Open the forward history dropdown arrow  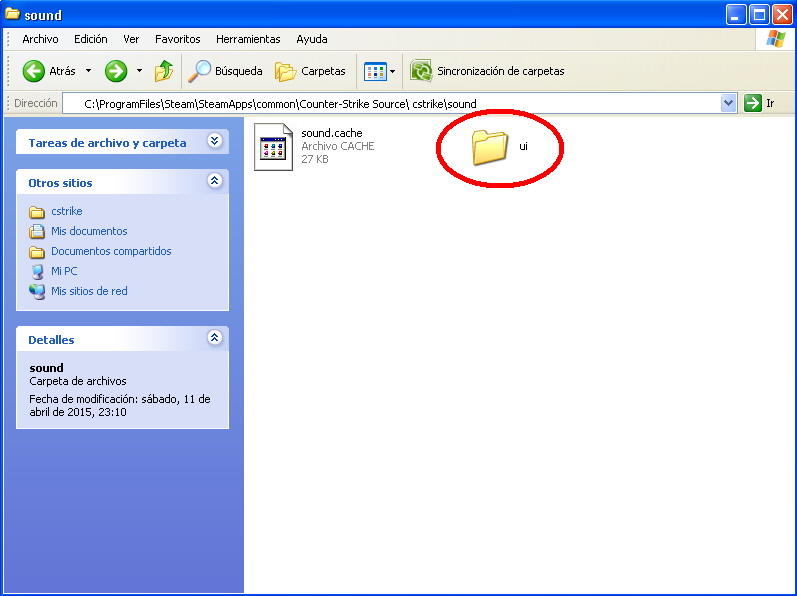point(139,71)
